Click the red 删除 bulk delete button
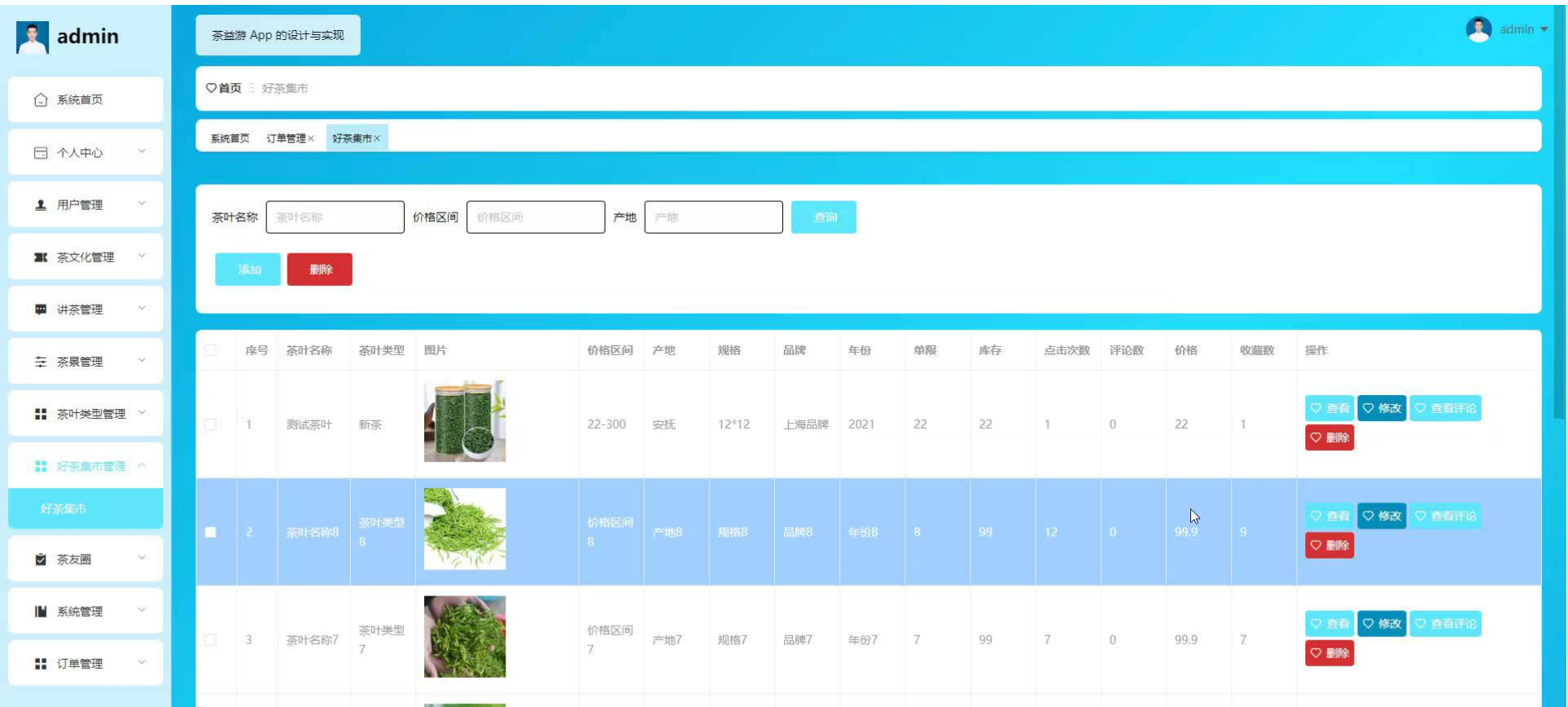Image resolution: width=1568 pixels, height=707 pixels. [x=320, y=270]
